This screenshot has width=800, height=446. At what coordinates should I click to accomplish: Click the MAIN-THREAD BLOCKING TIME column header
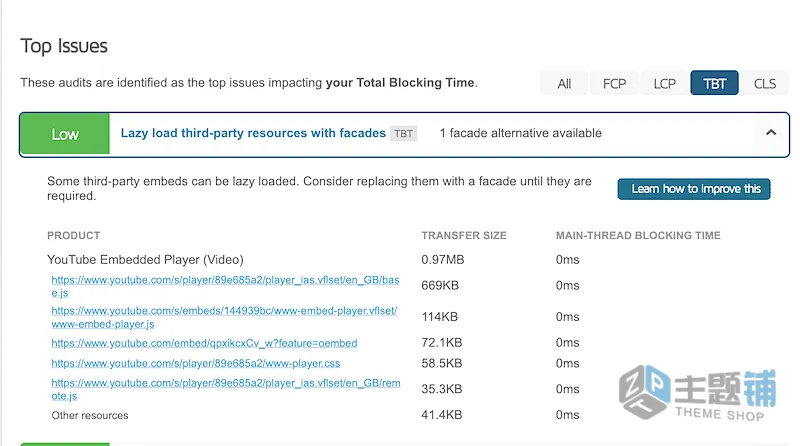click(x=638, y=235)
